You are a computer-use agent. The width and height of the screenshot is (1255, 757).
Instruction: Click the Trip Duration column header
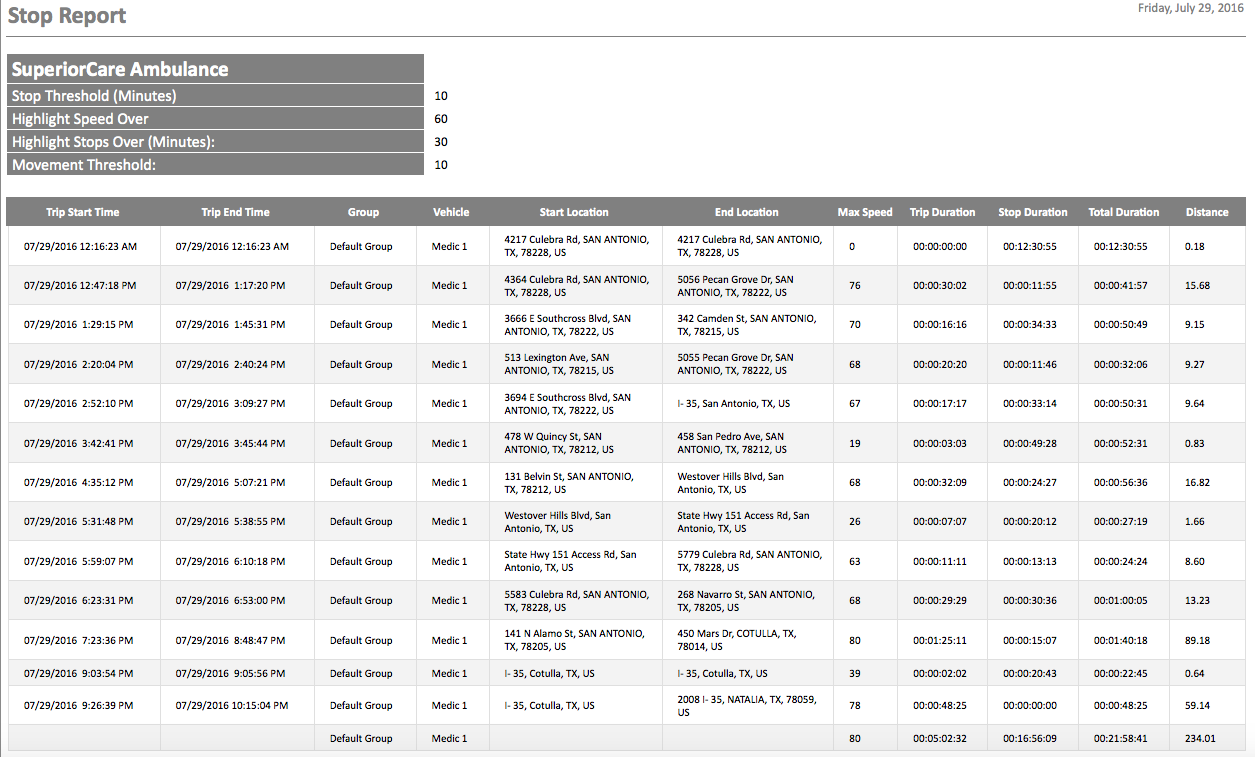[x=942, y=212]
